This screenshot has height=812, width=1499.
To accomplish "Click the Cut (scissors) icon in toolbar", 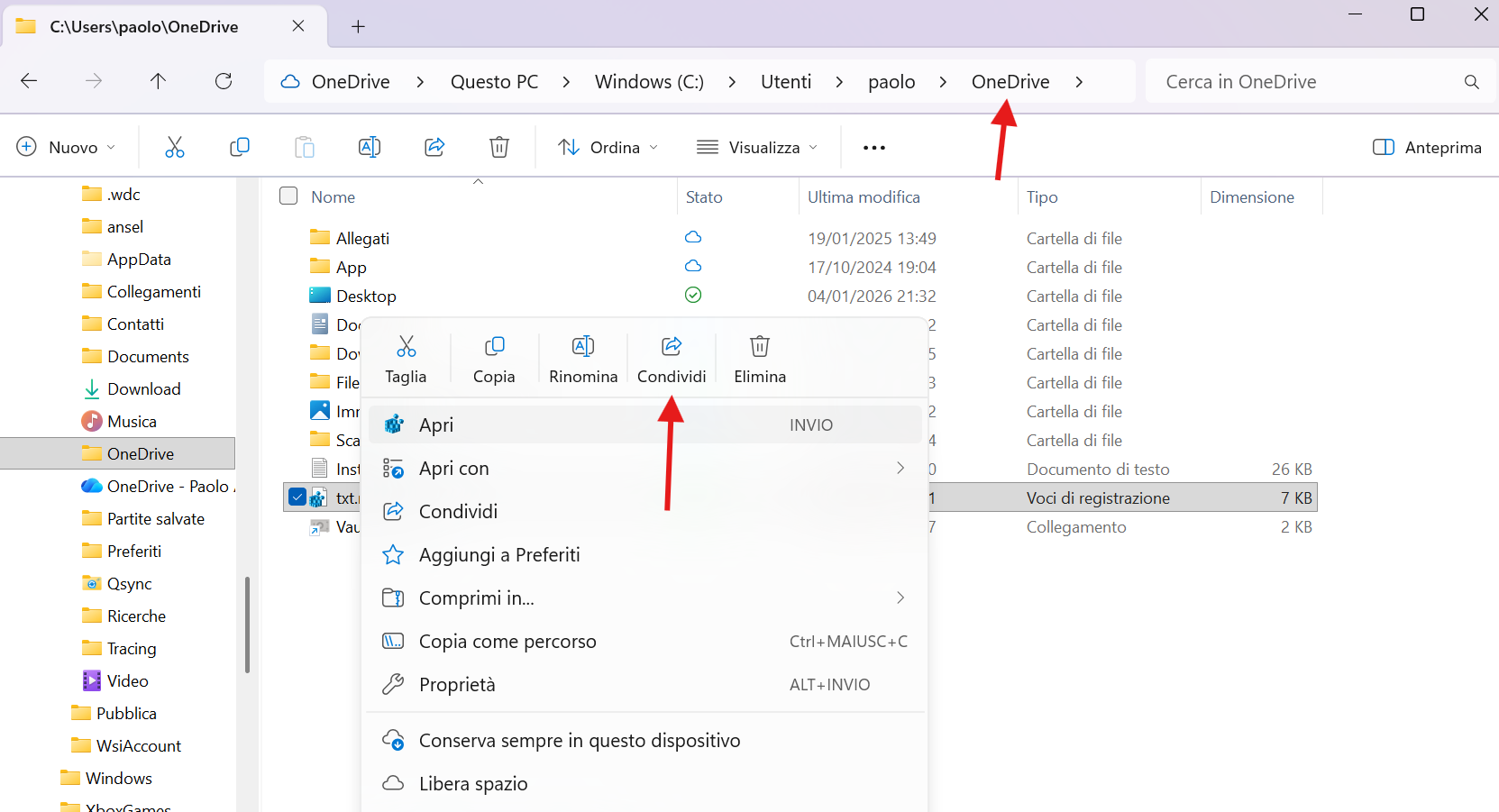I will [175, 147].
